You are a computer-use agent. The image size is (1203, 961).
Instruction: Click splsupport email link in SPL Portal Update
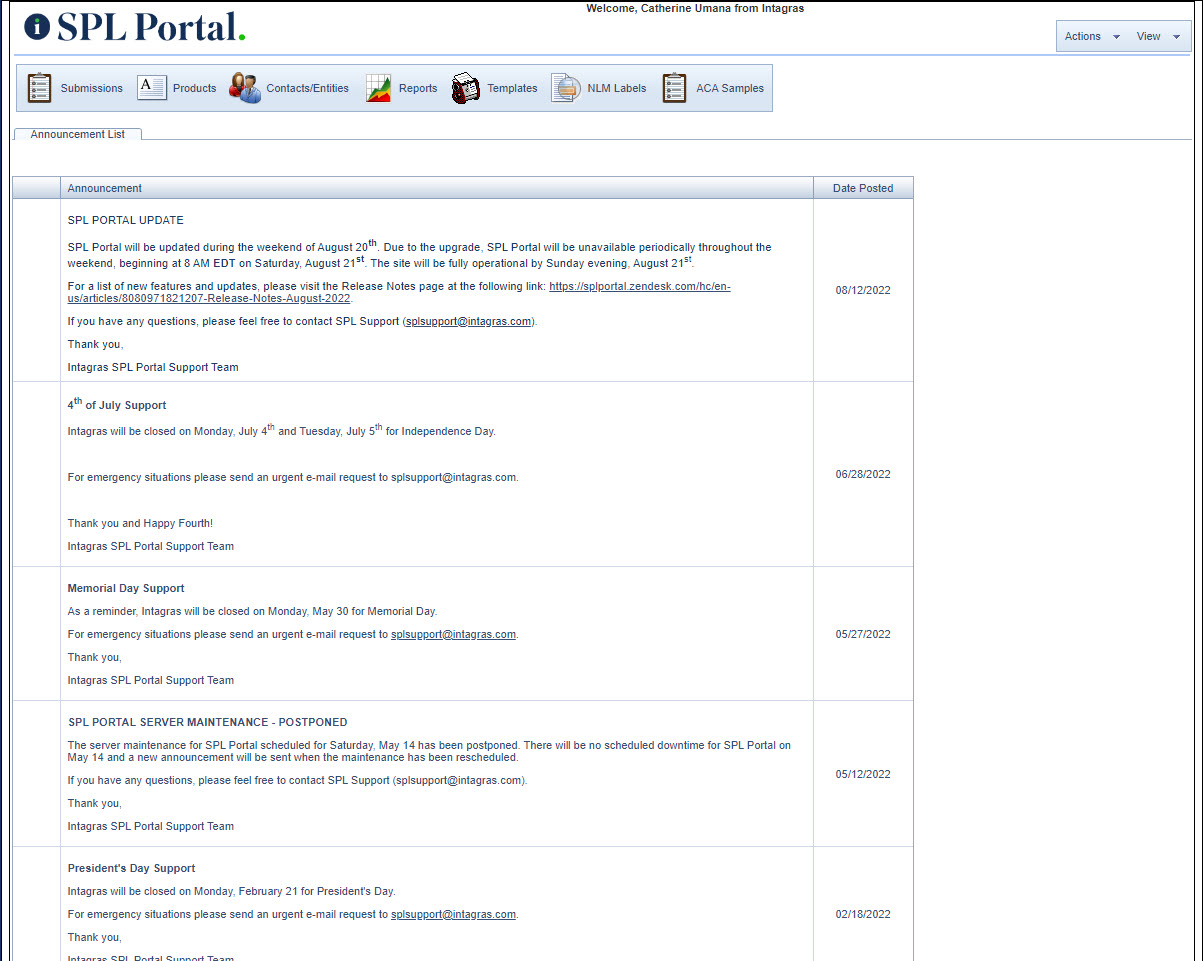tap(468, 321)
